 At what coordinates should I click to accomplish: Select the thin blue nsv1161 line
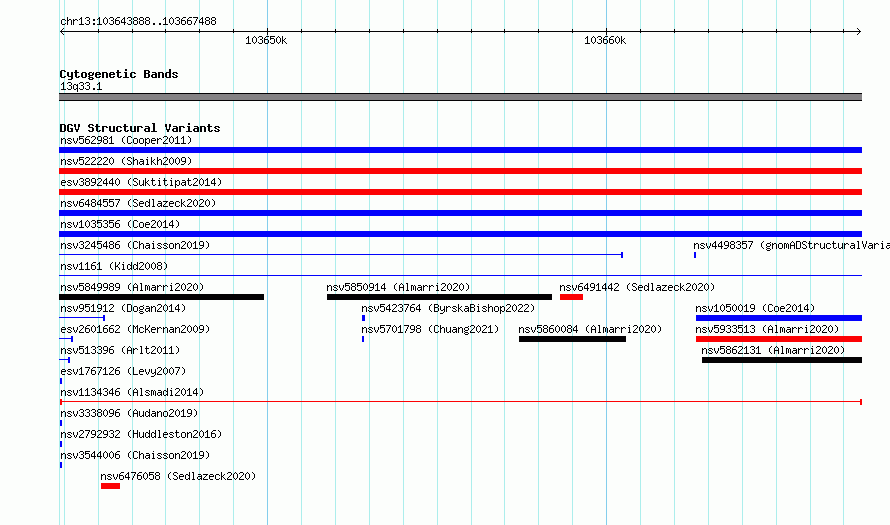[x=460, y=276]
